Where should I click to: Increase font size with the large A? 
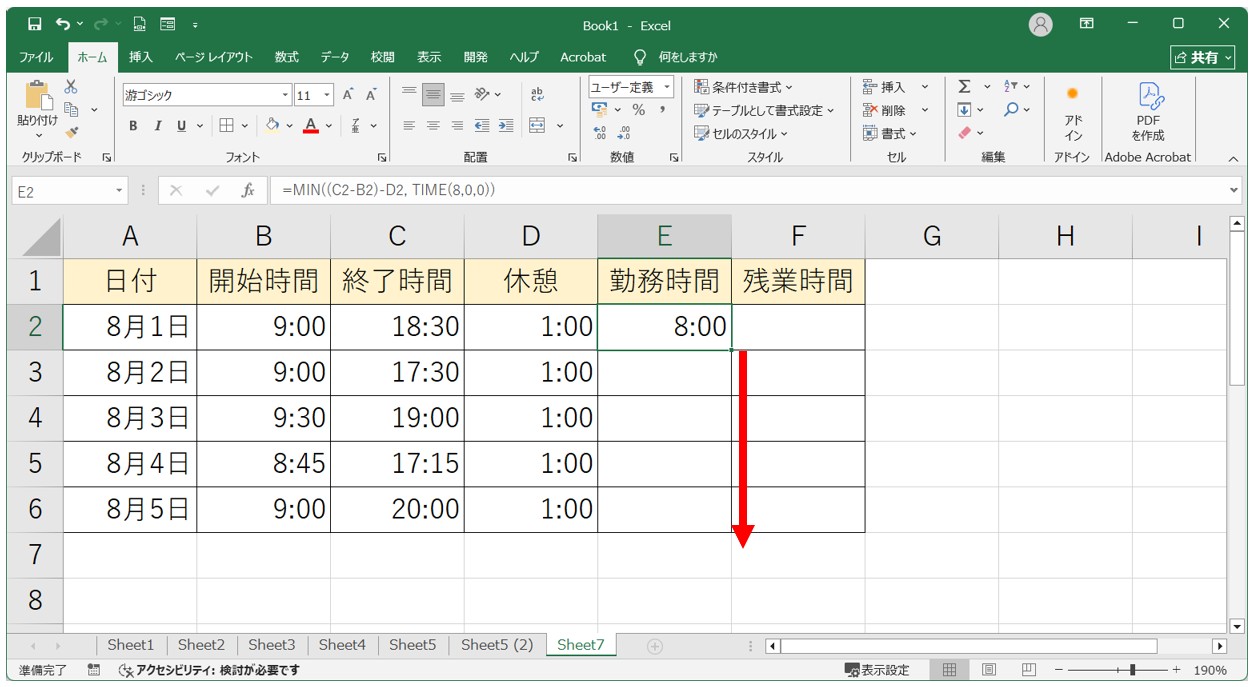tap(348, 95)
